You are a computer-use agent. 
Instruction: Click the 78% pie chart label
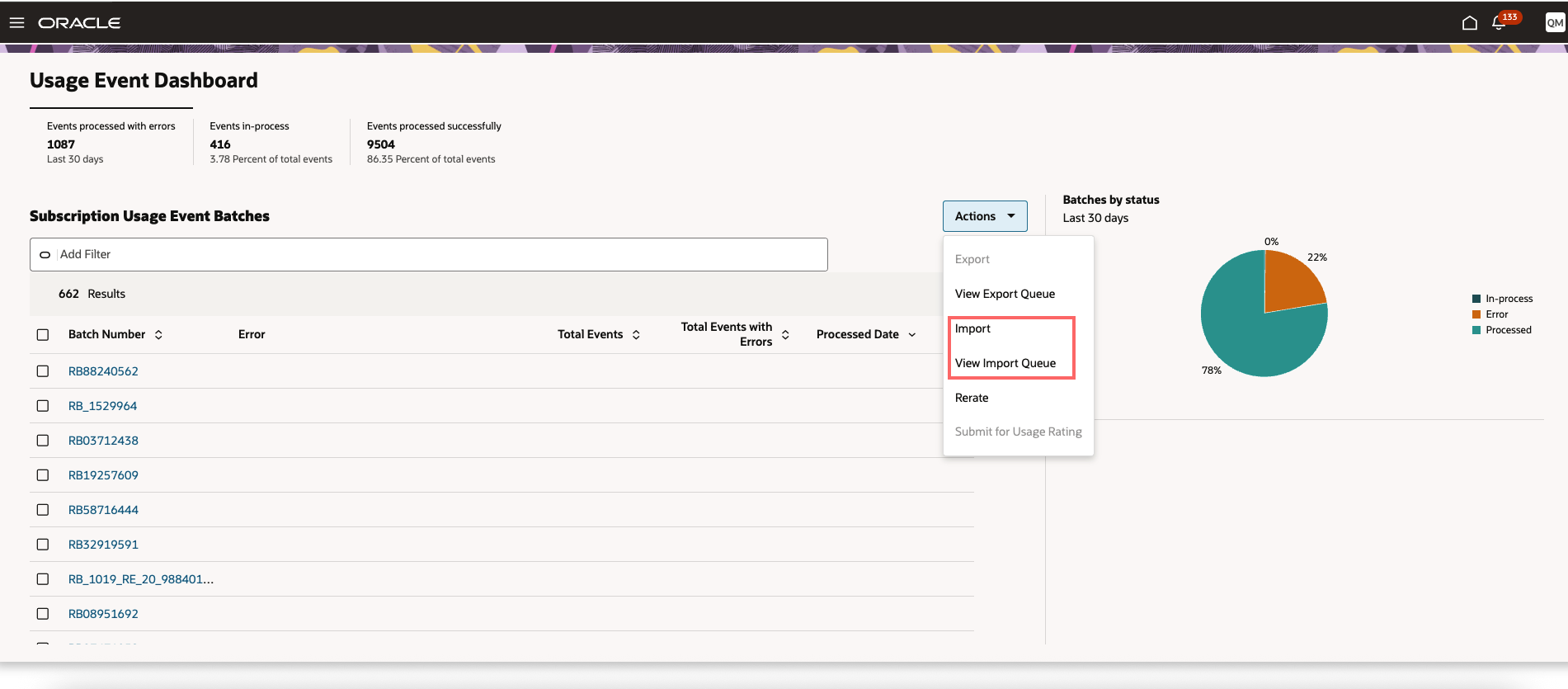(x=1212, y=370)
